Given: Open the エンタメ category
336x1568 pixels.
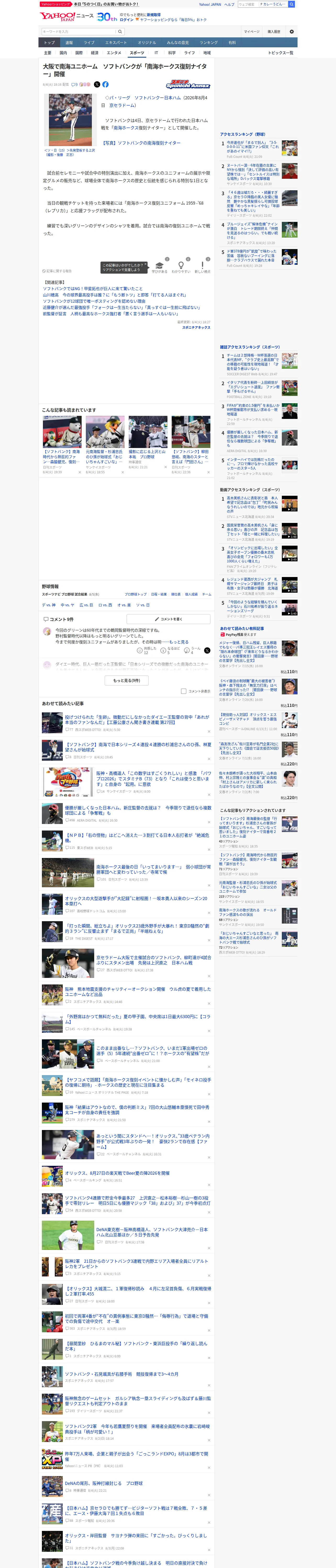Looking at the screenshot, I should click(x=114, y=53).
